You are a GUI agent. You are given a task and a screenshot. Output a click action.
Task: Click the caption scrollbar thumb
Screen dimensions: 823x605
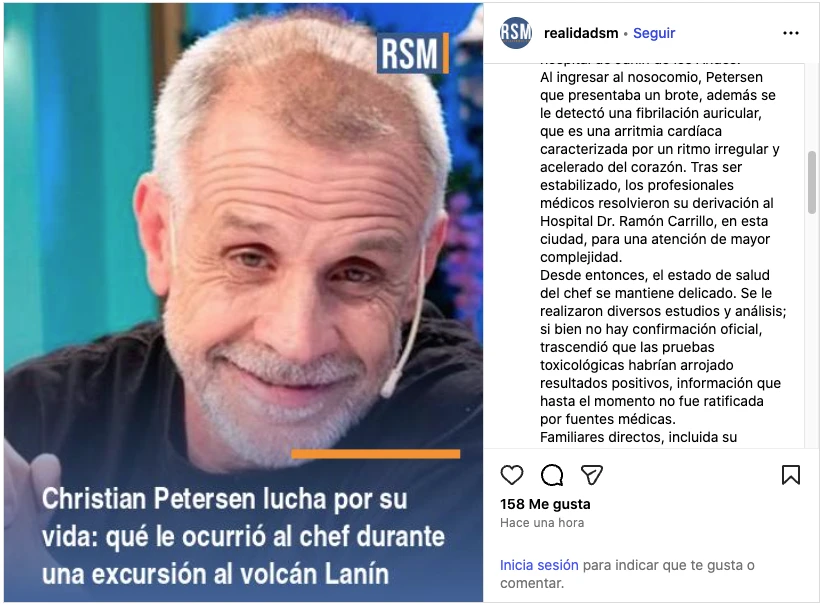pos(811,182)
